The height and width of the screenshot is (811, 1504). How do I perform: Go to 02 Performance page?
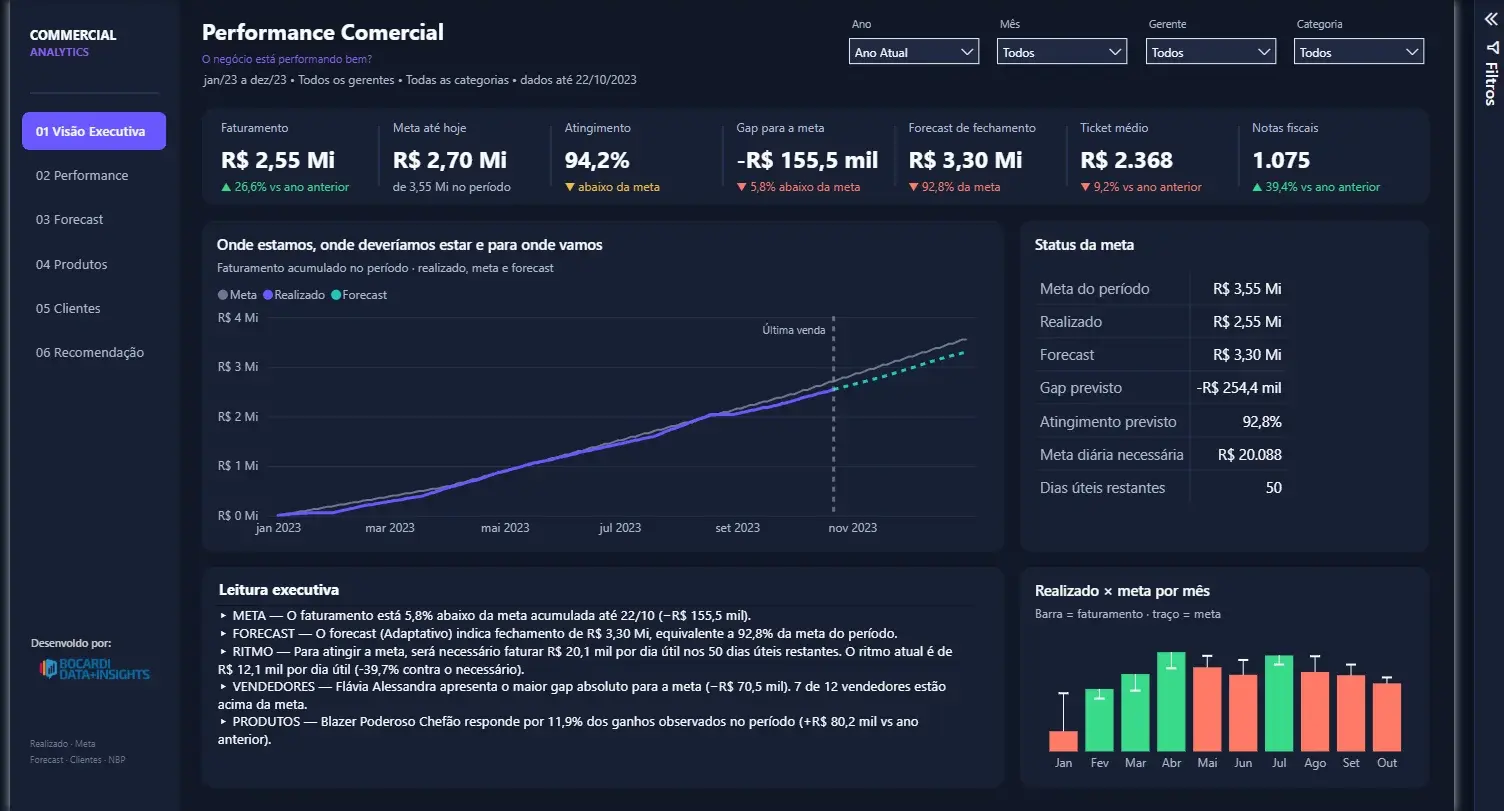(82, 175)
